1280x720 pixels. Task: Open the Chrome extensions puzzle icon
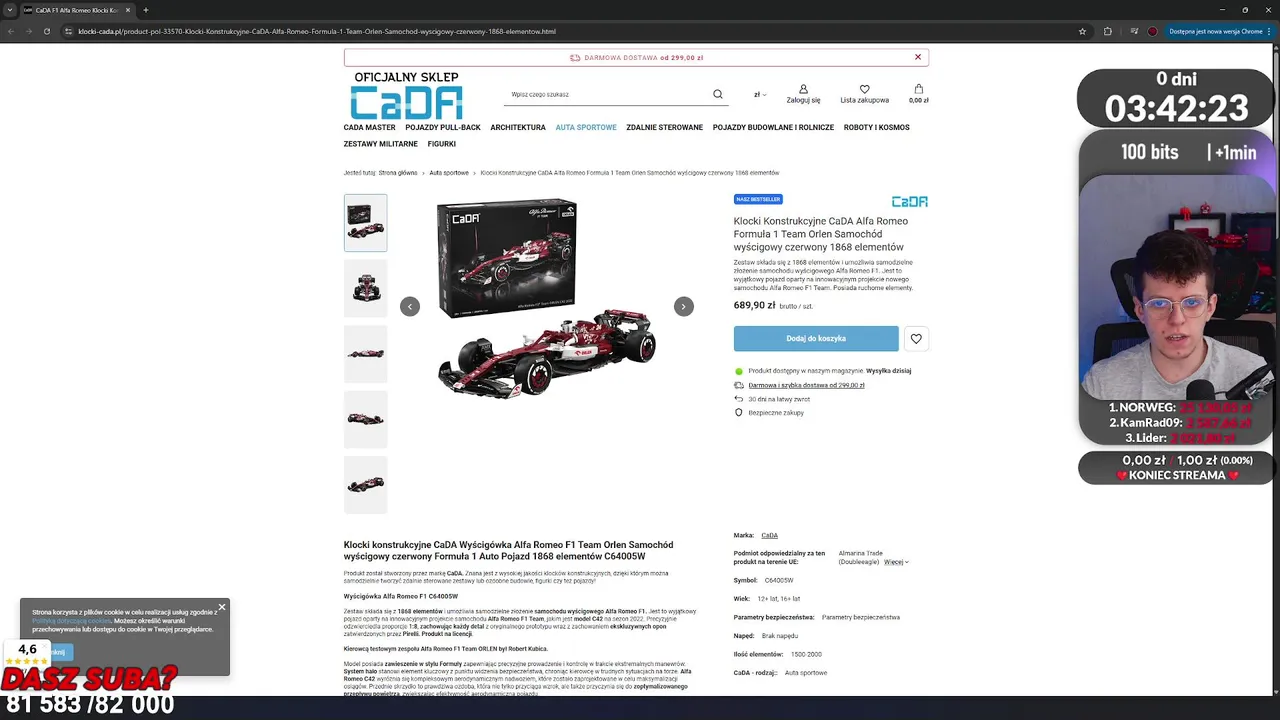pos(1107,31)
